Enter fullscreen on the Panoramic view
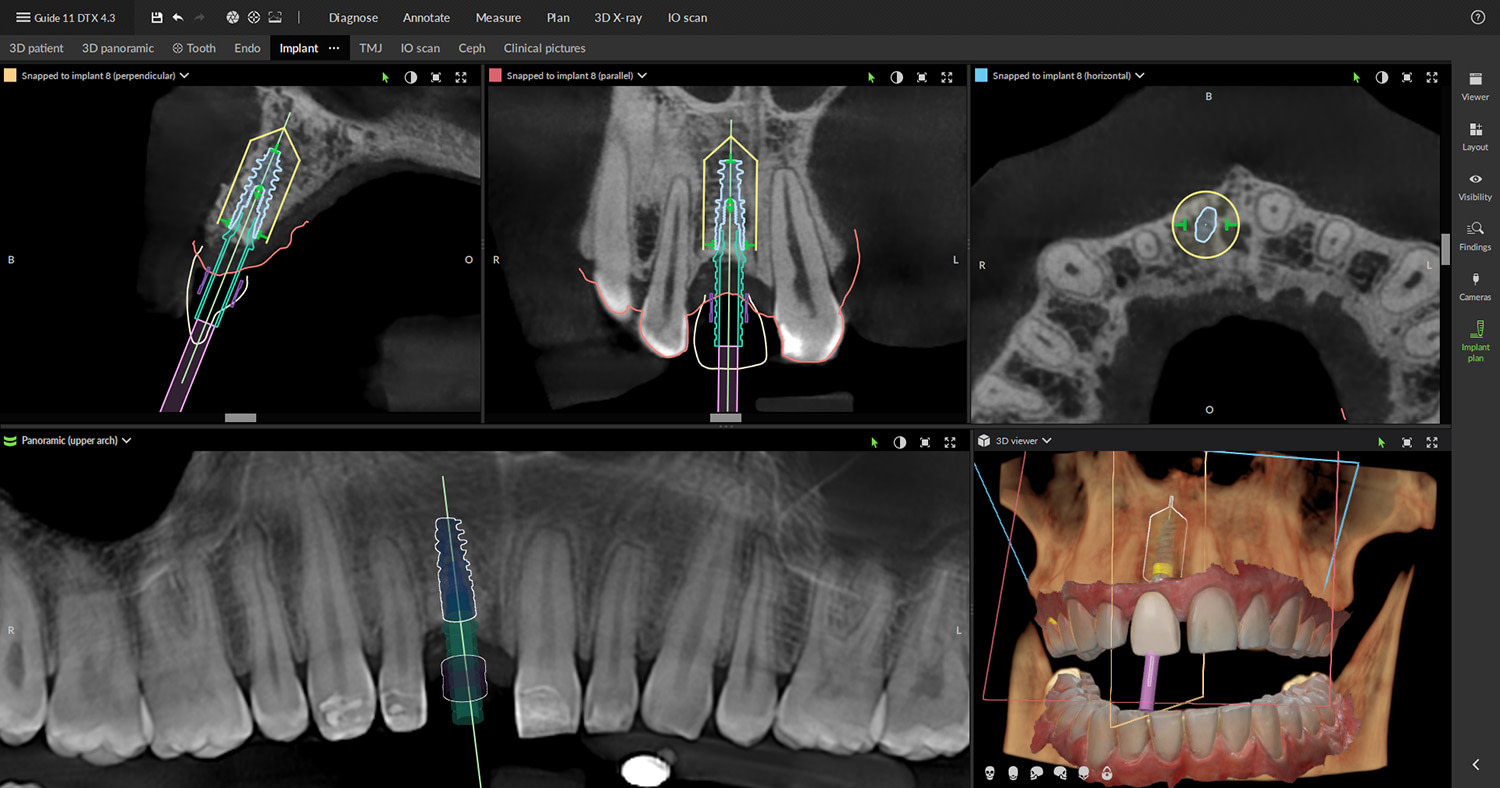Image resolution: width=1500 pixels, height=788 pixels. point(949,441)
